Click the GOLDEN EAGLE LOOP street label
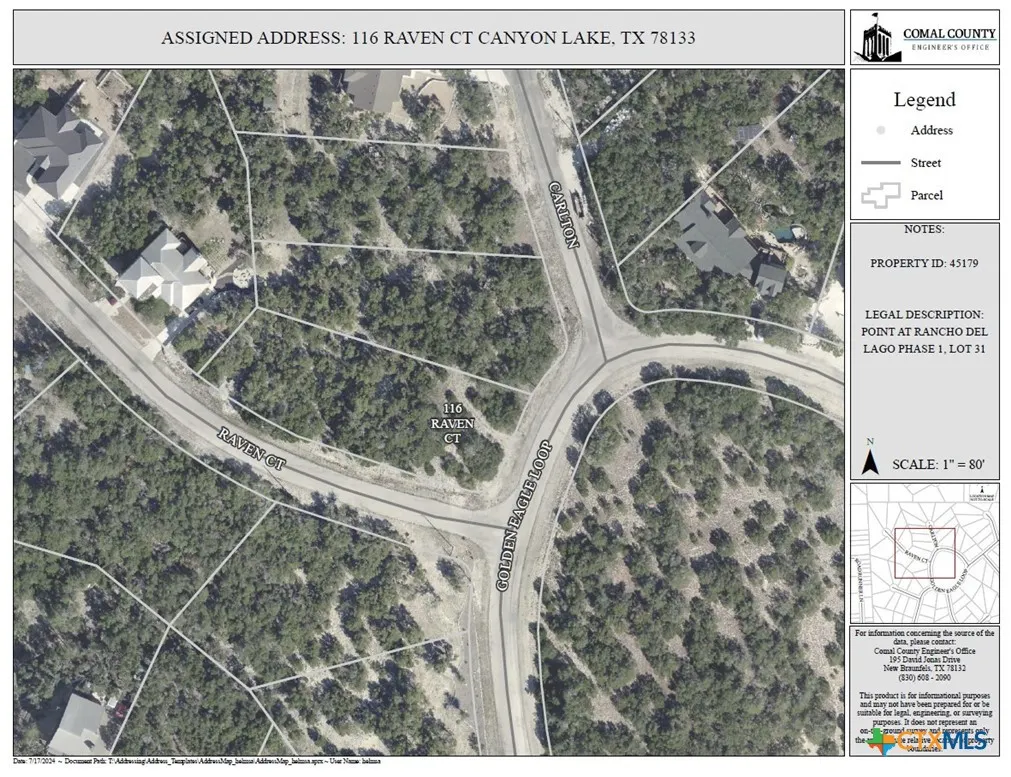This screenshot has height=777, width=1011. click(x=524, y=515)
